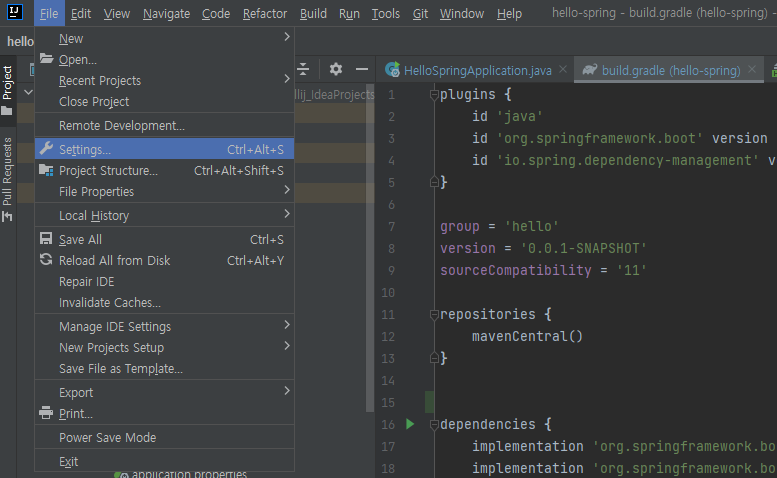This screenshot has height=478, width=777.
Task: Click the Project panel vertical scrollbar
Action: (x=370, y=248)
